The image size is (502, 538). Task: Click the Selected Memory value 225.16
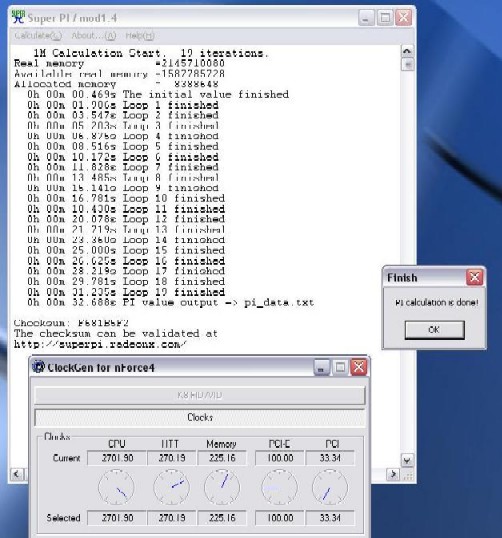[x=222, y=518]
